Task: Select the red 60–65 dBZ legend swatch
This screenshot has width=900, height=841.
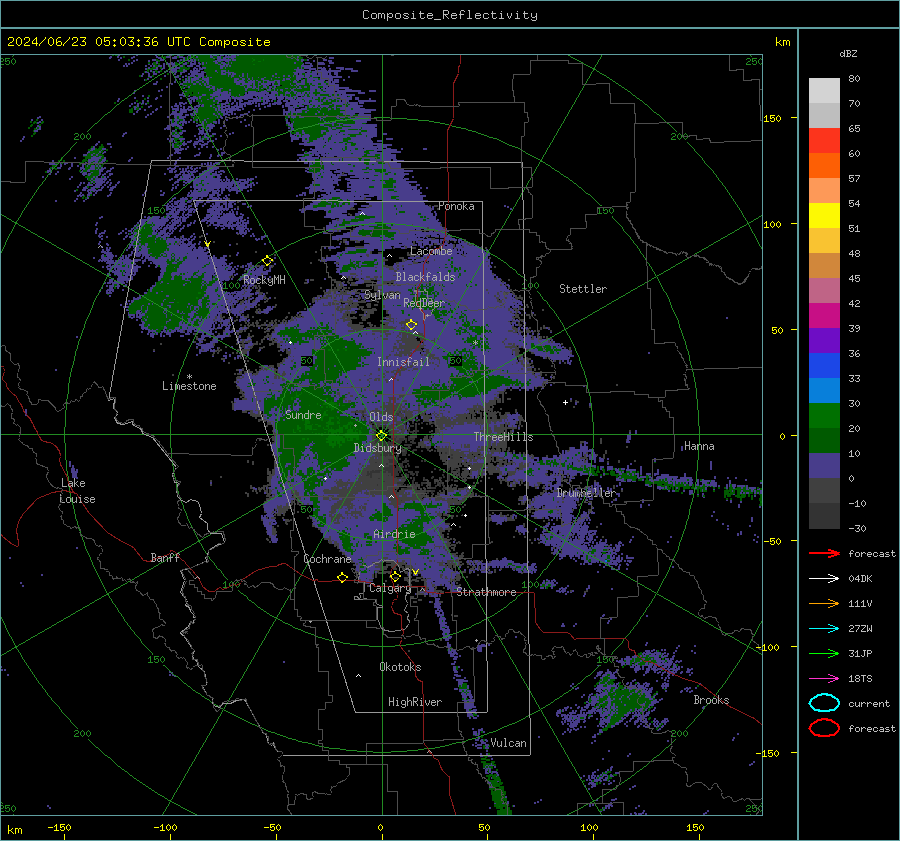Action: point(824,141)
